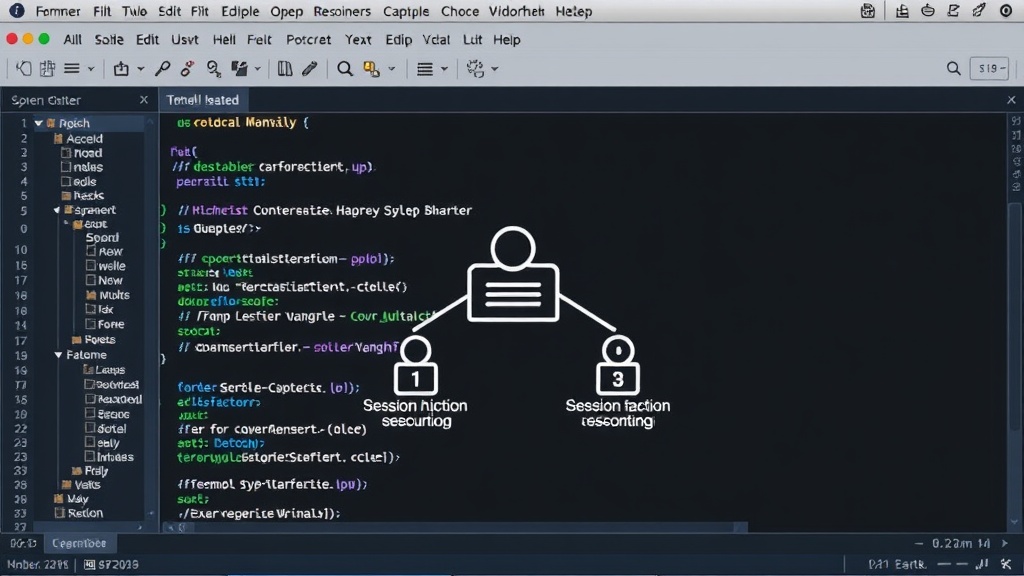Open dropdown arrow beside dark folder icon
The height and width of the screenshot is (576, 1024).
pos(257,69)
